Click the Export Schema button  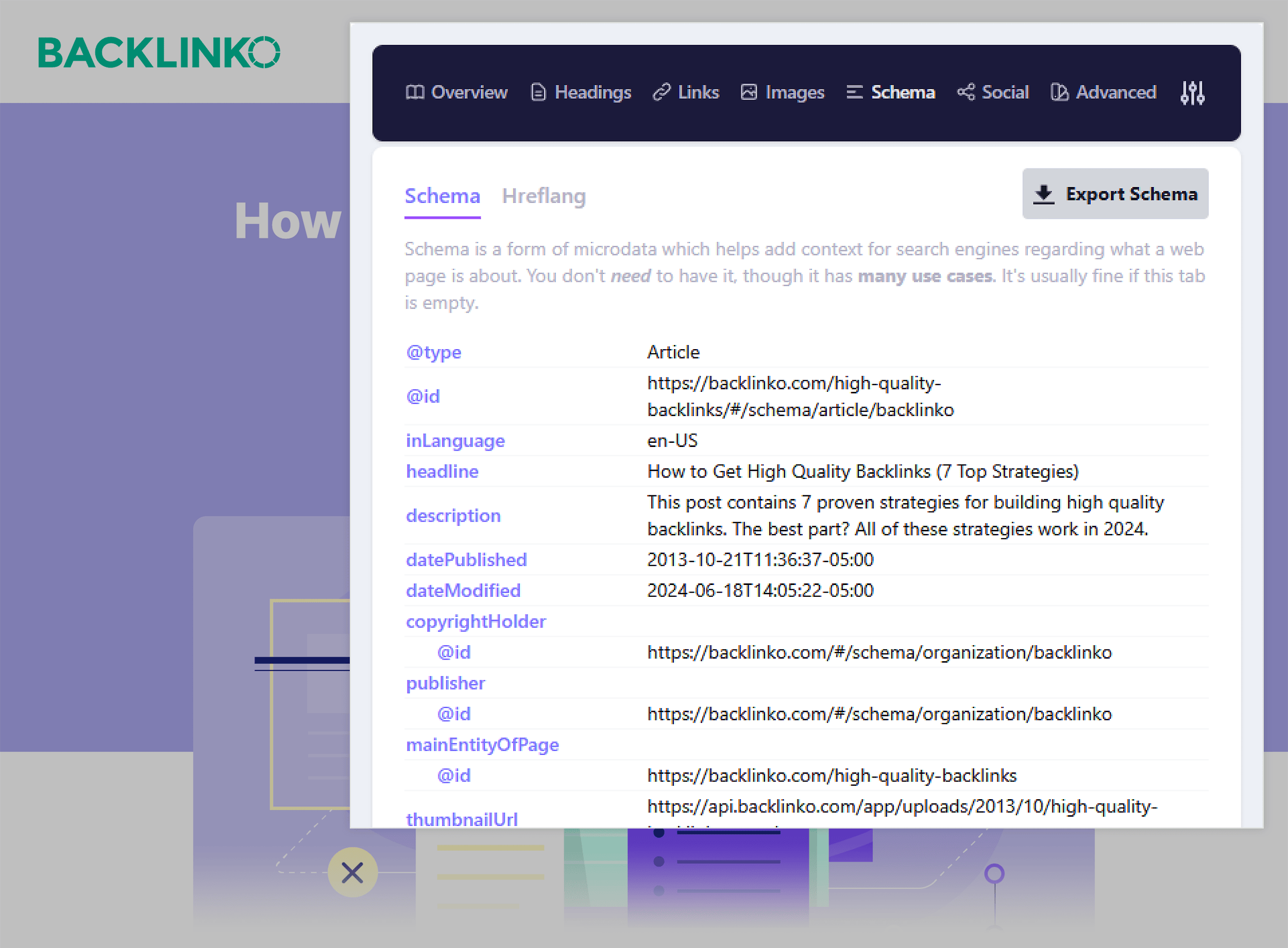pyautogui.click(x=1114, y=194)
